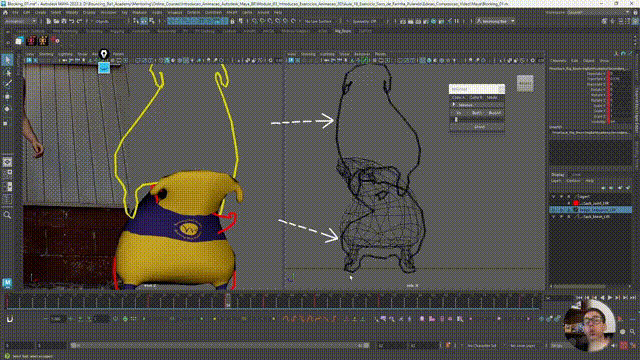Image resolution: width=640 pixels, height=360 pixels.
Task: Click the Play forwards button
Action: click(609, 298)
